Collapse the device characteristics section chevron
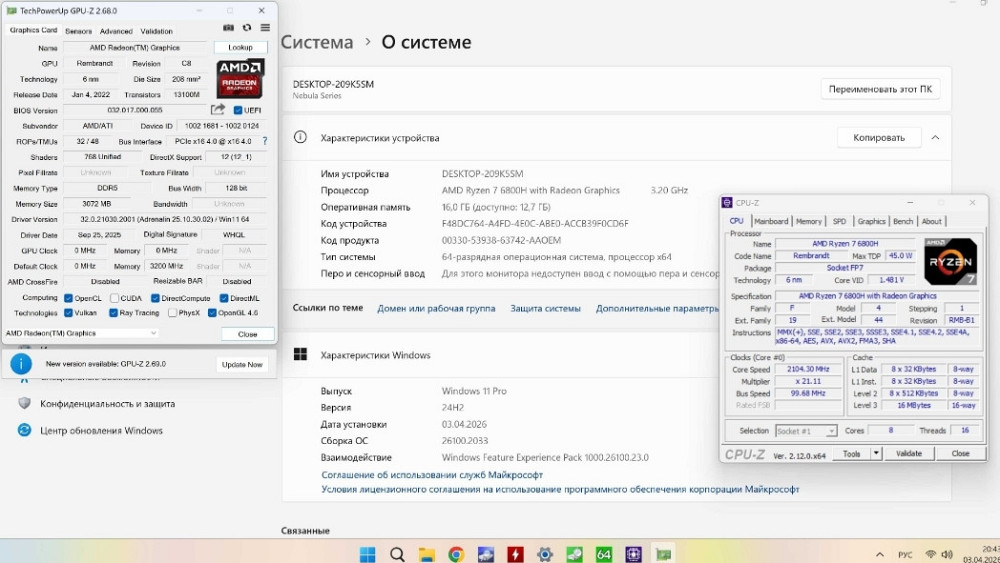The width and height of the screenshot is (1000, 563). coord(935,138)
